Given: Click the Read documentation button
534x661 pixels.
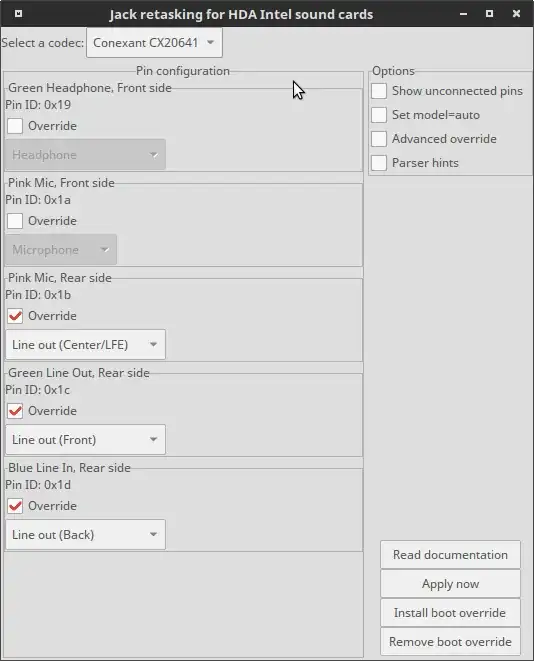Looking at the screenshot, I should tap(450, 555).
